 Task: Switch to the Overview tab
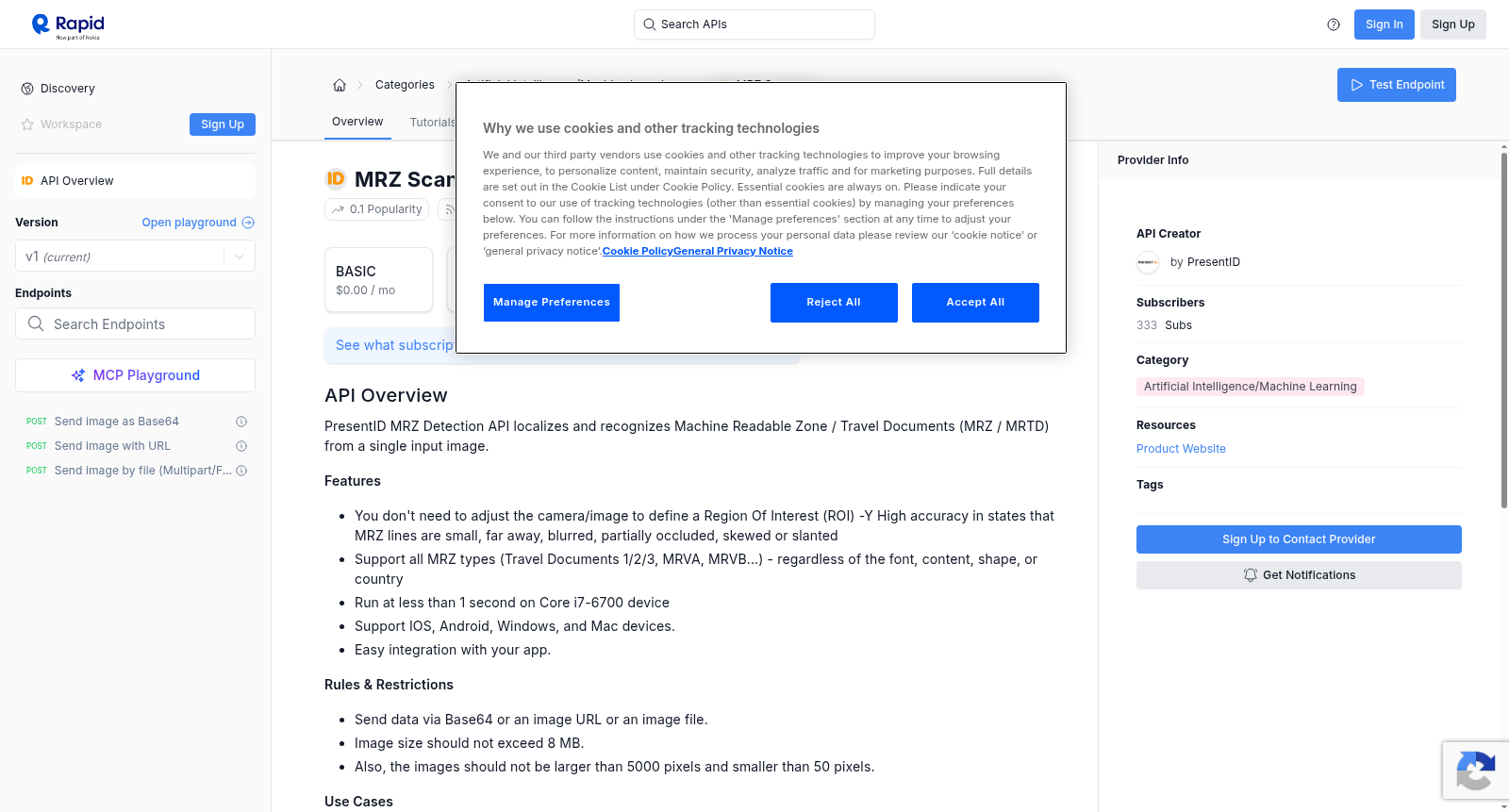pos(357,122)
